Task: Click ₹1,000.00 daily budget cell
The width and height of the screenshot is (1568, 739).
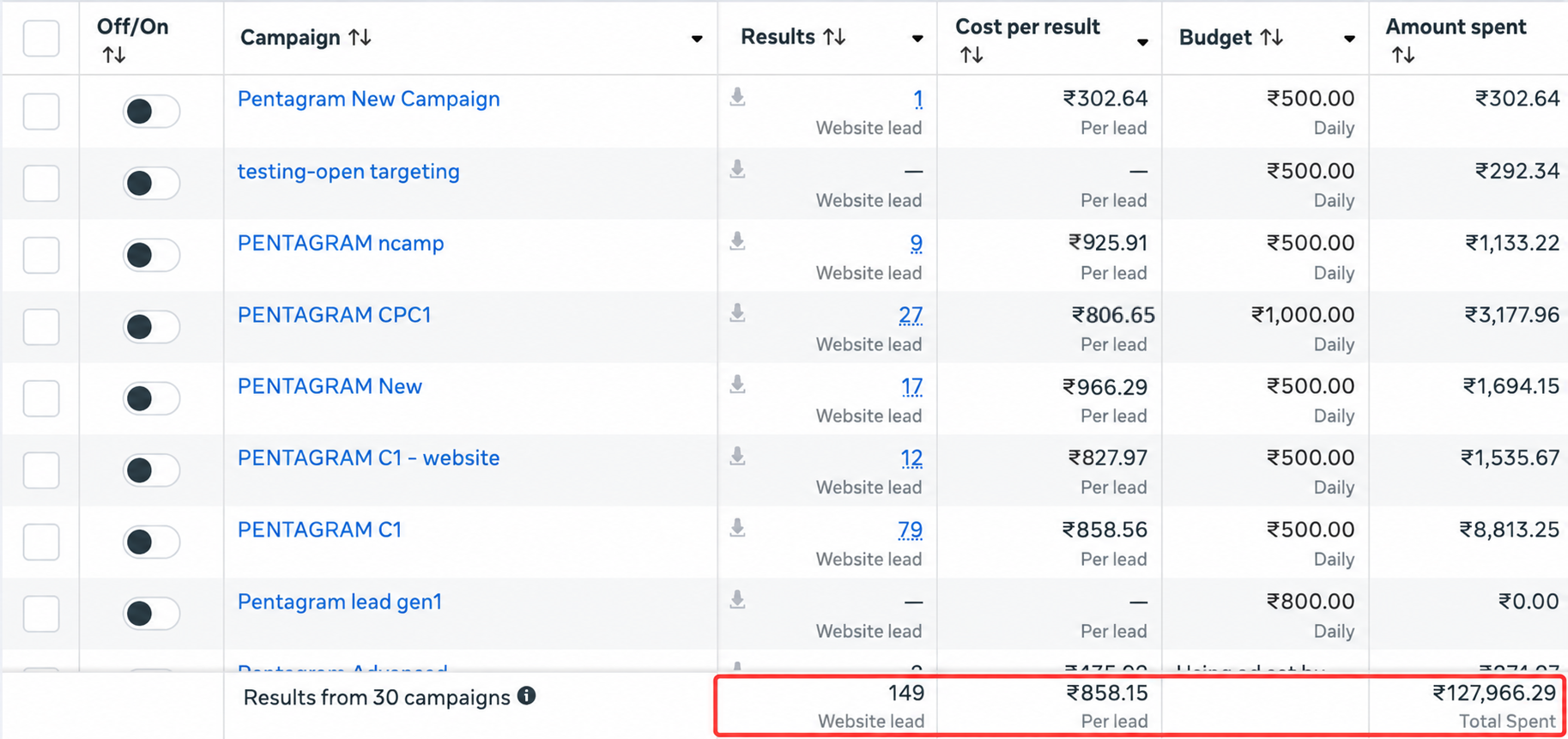Action: pyautogui.click(x=1303, y=315)
